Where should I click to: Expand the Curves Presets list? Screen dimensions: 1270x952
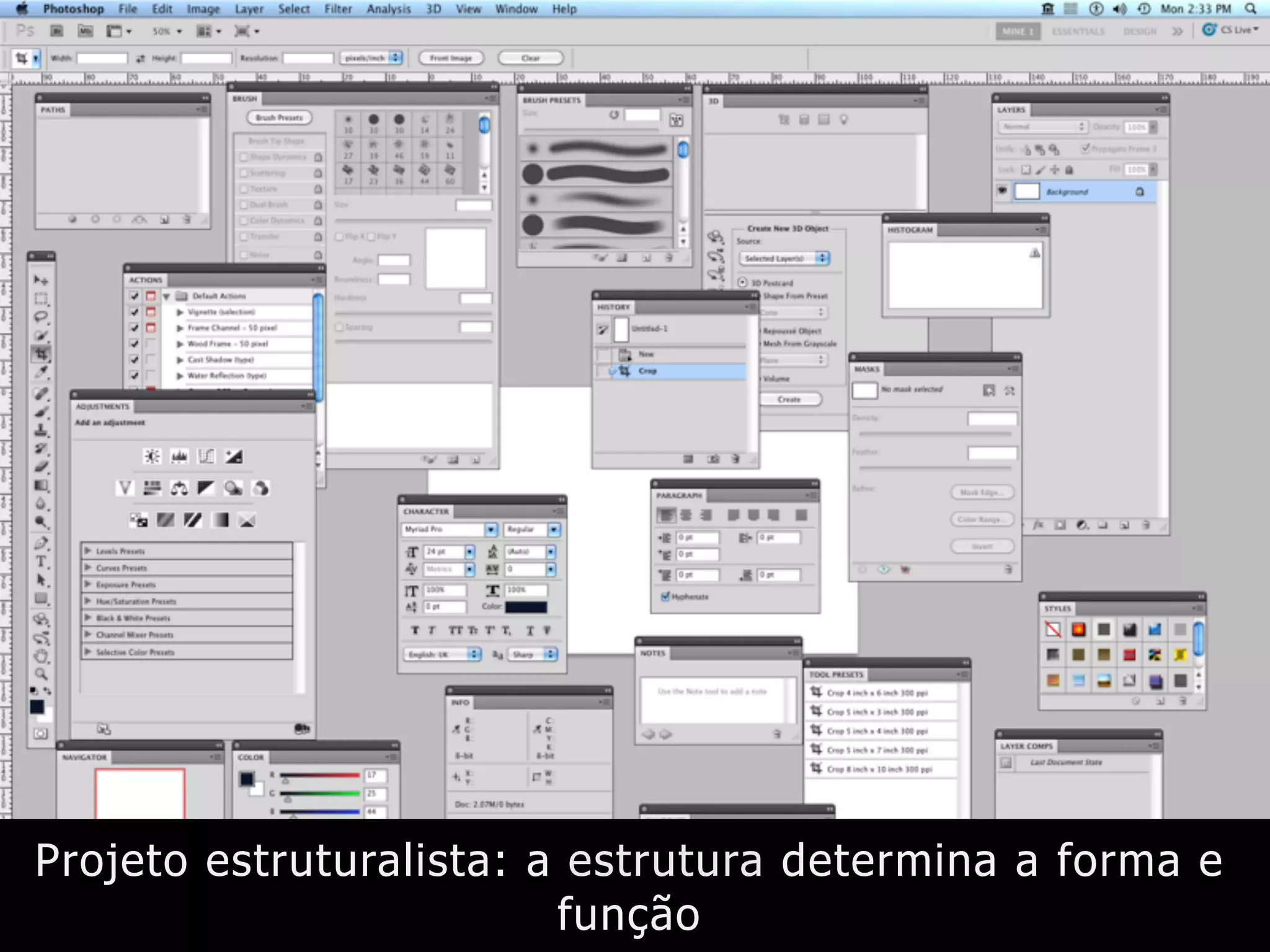88,567
